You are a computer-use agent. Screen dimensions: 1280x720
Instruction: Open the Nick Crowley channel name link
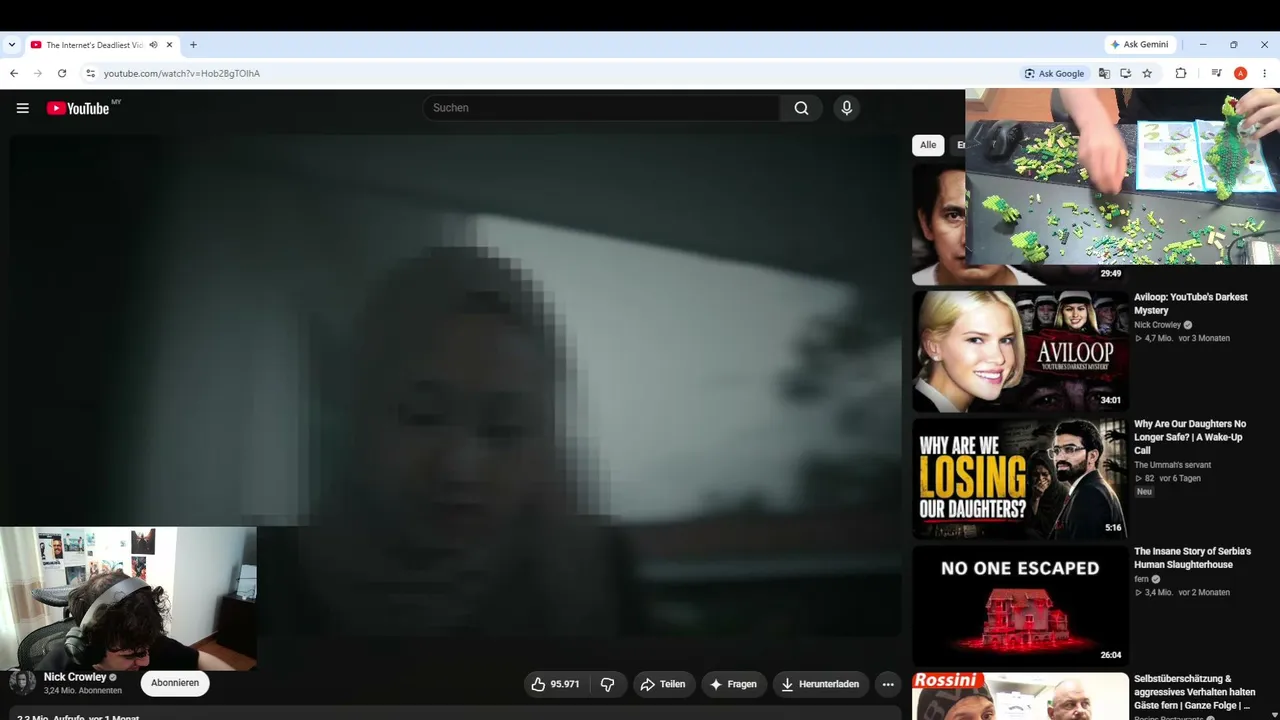pyautogui.click(x=75, y=677)
